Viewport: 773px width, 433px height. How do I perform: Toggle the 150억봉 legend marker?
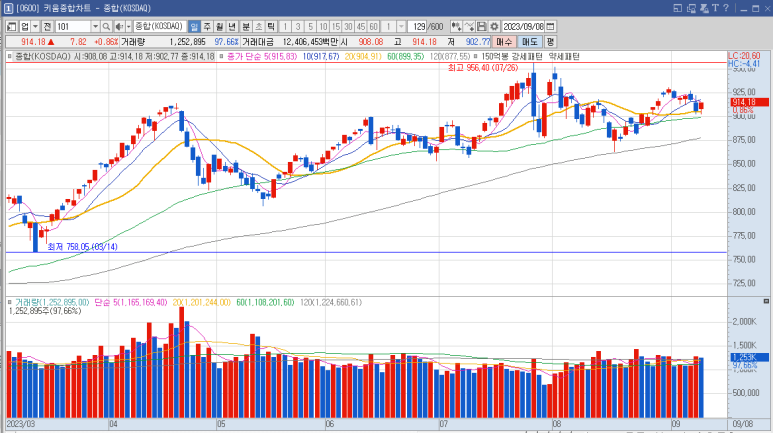coord(475,57)
